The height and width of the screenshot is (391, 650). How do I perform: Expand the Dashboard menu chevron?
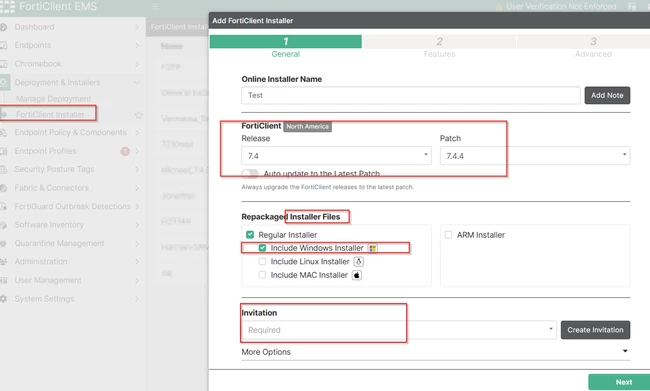point(137,27)
